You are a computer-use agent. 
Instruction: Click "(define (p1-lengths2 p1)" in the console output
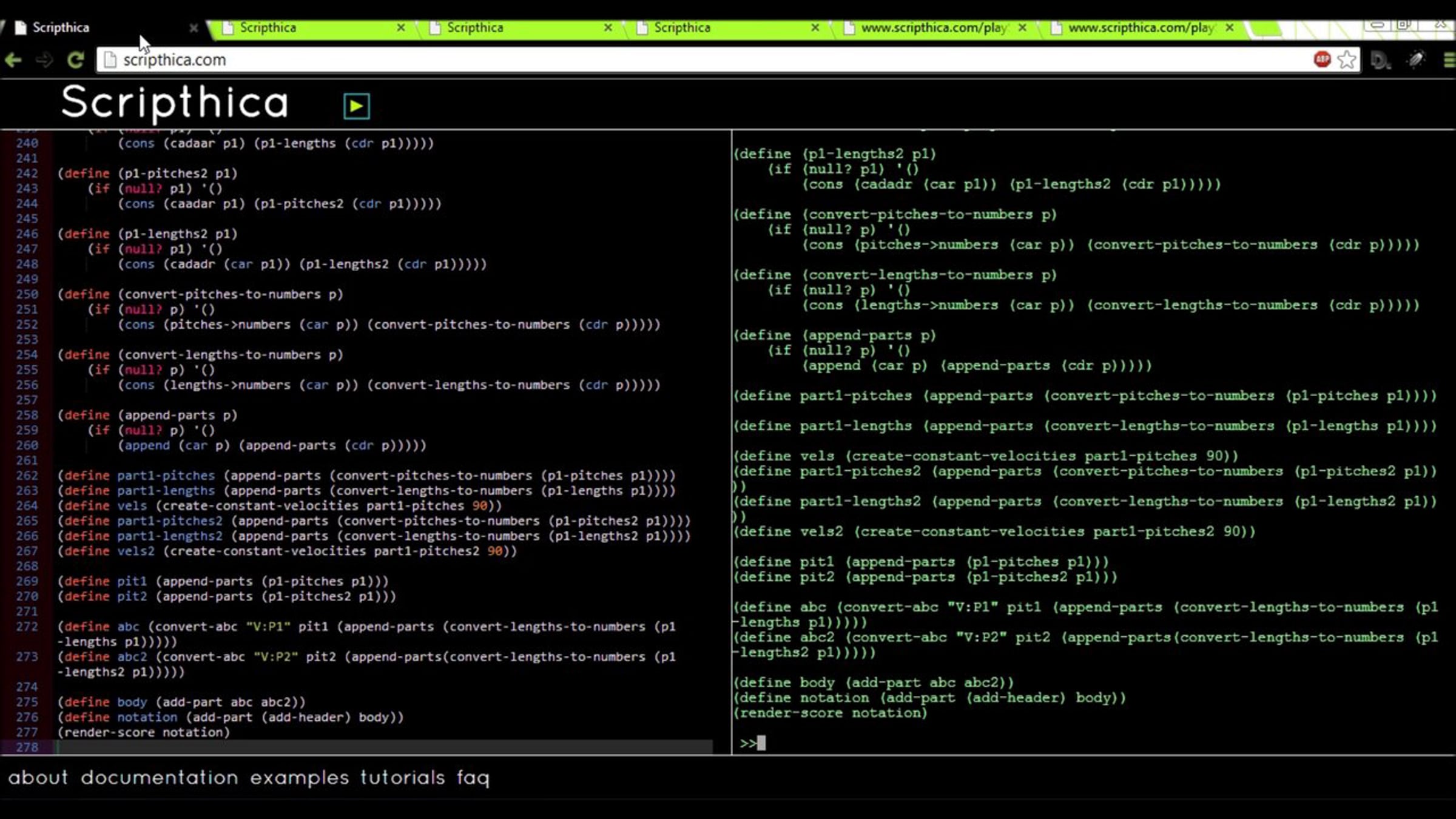tap(835, 153)
